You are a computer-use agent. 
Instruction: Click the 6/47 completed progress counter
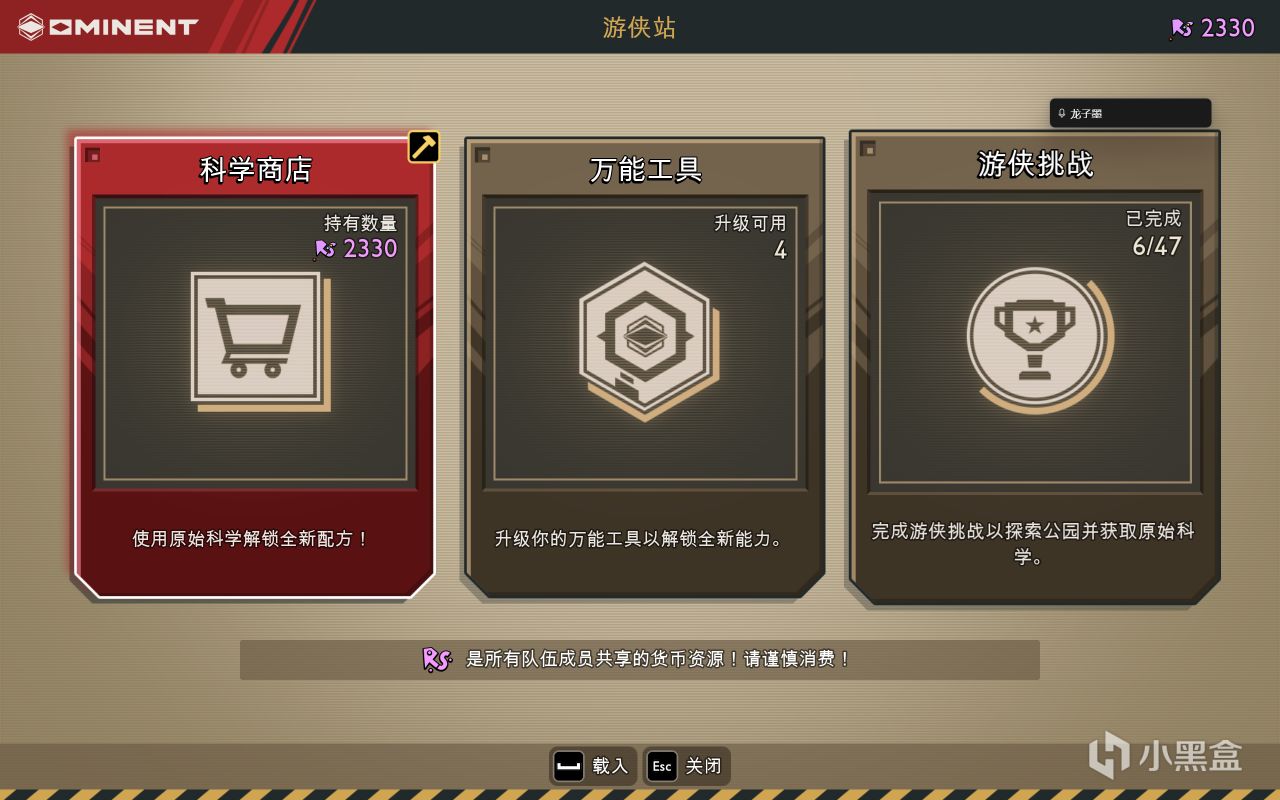pyautogui.click(x=1156, y=246)
